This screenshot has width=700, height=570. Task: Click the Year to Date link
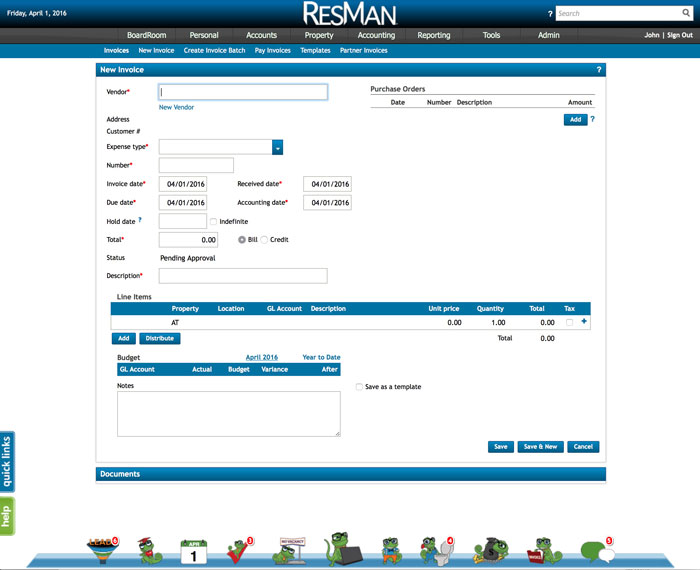[321, 357]
